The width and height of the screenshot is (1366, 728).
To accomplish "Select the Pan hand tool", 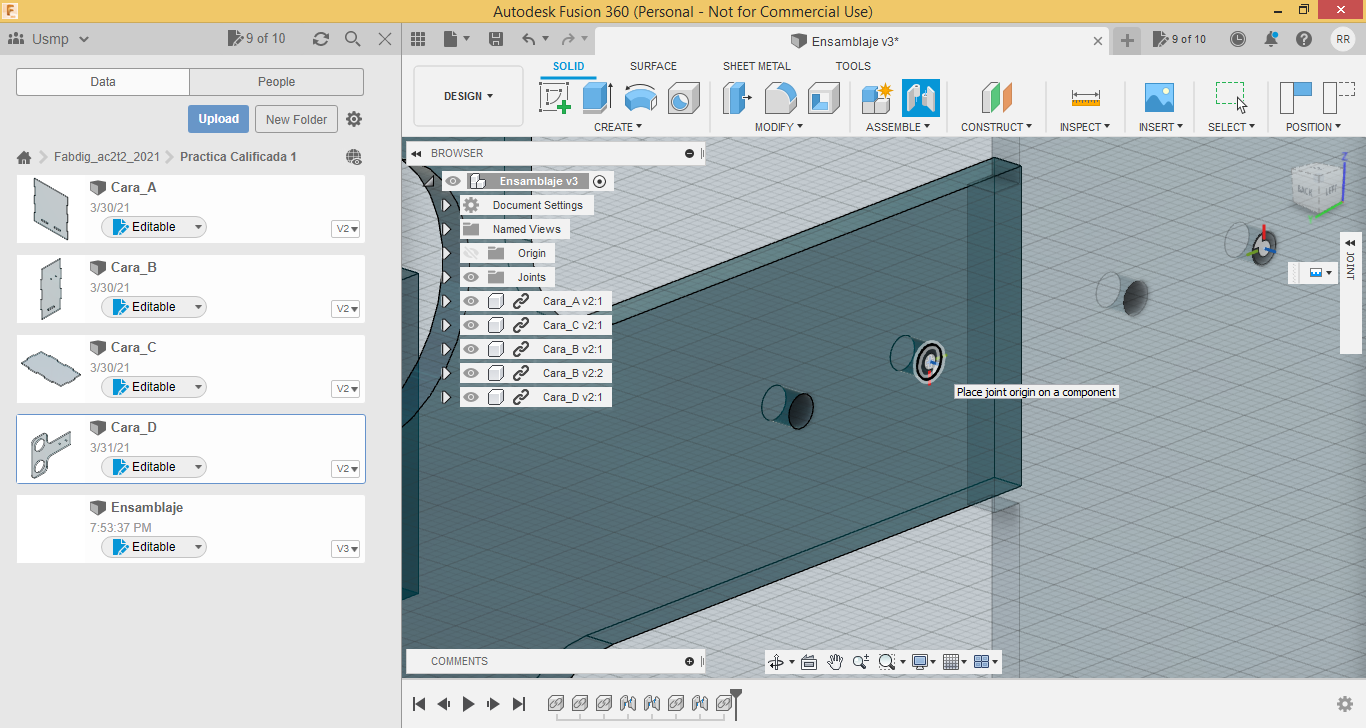I will (x=835, y=662).
